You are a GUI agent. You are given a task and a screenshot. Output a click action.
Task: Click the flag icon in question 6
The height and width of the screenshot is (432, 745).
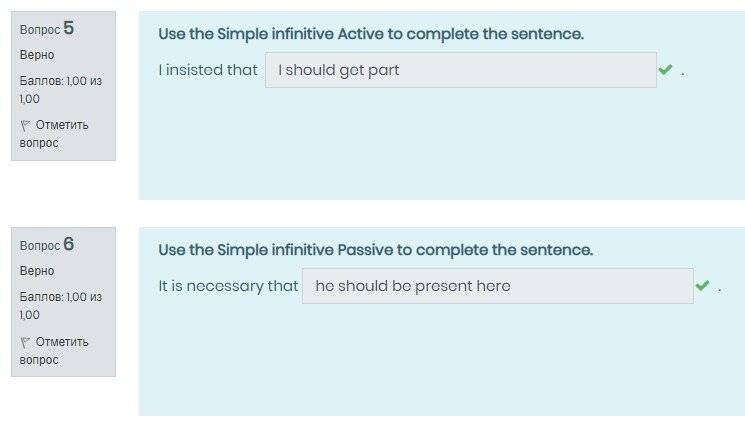pyautogui.click(x=25, y=342)
